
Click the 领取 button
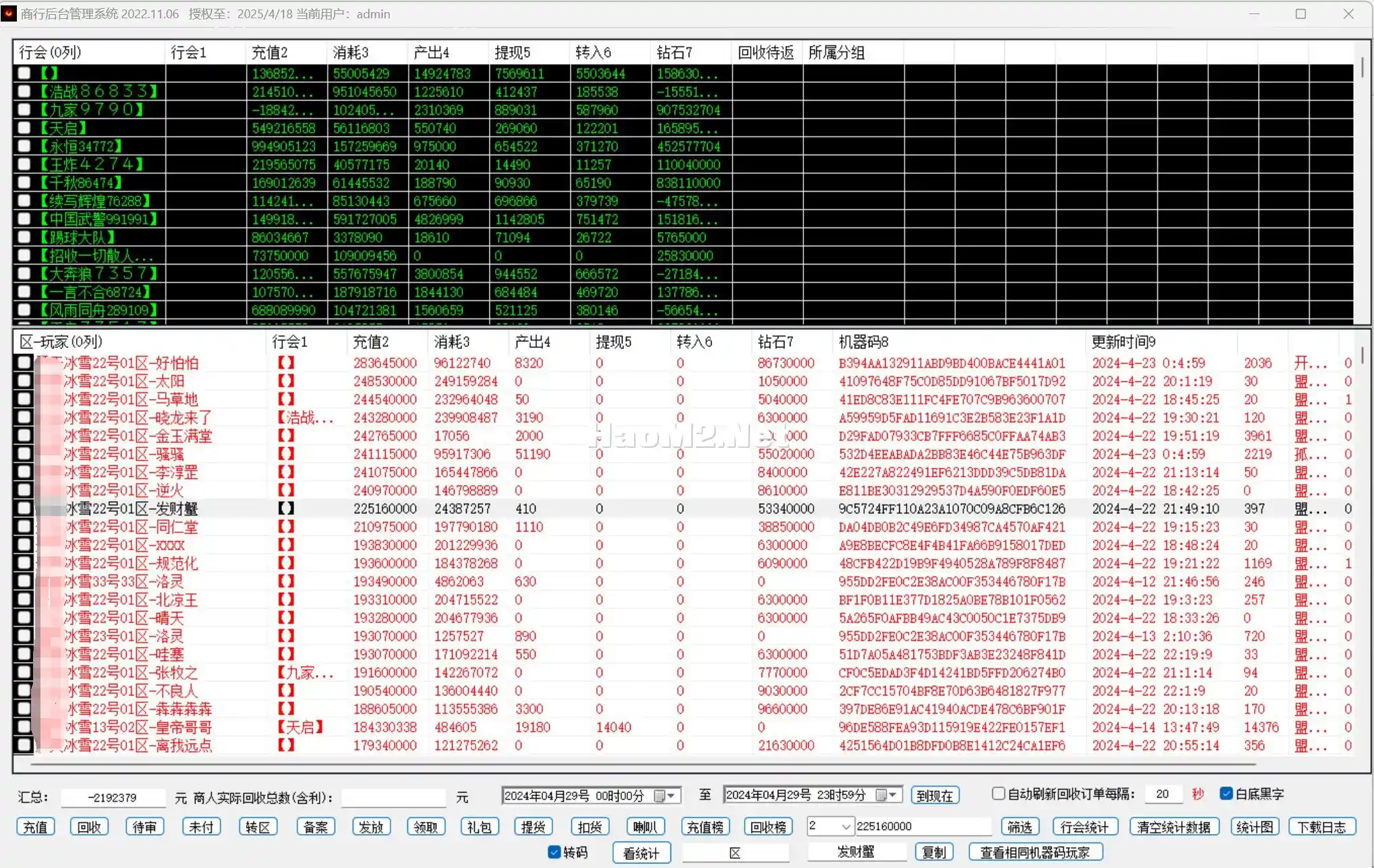(x=426, y=827)
